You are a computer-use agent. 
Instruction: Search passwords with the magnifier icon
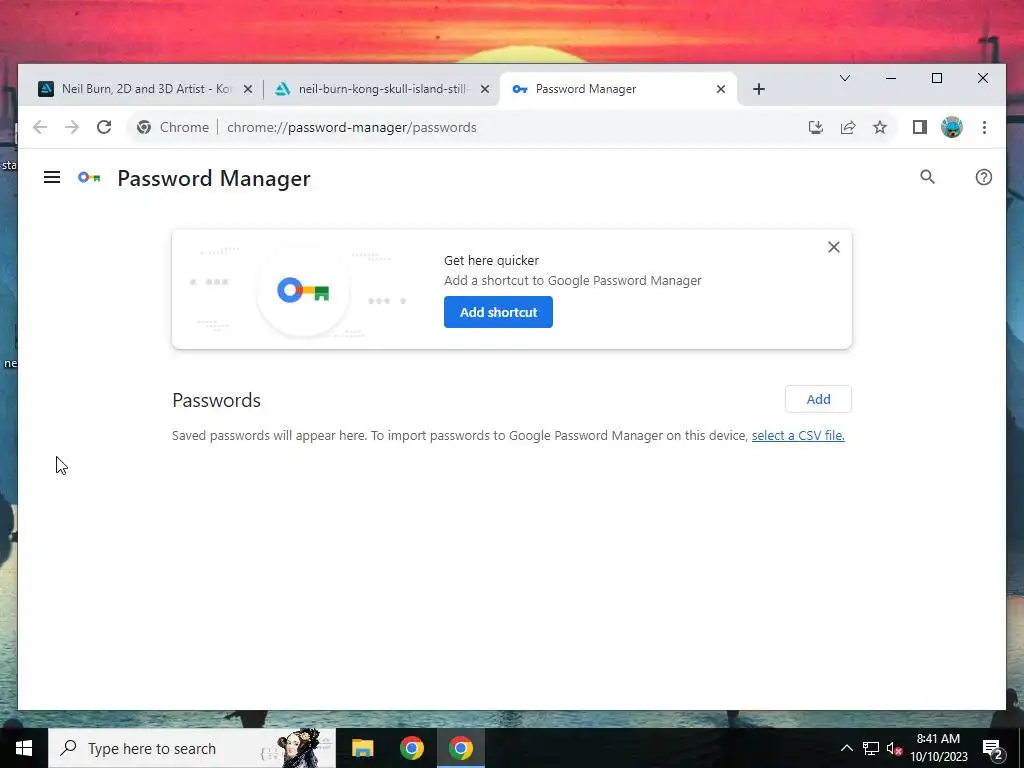coord(927,177)
